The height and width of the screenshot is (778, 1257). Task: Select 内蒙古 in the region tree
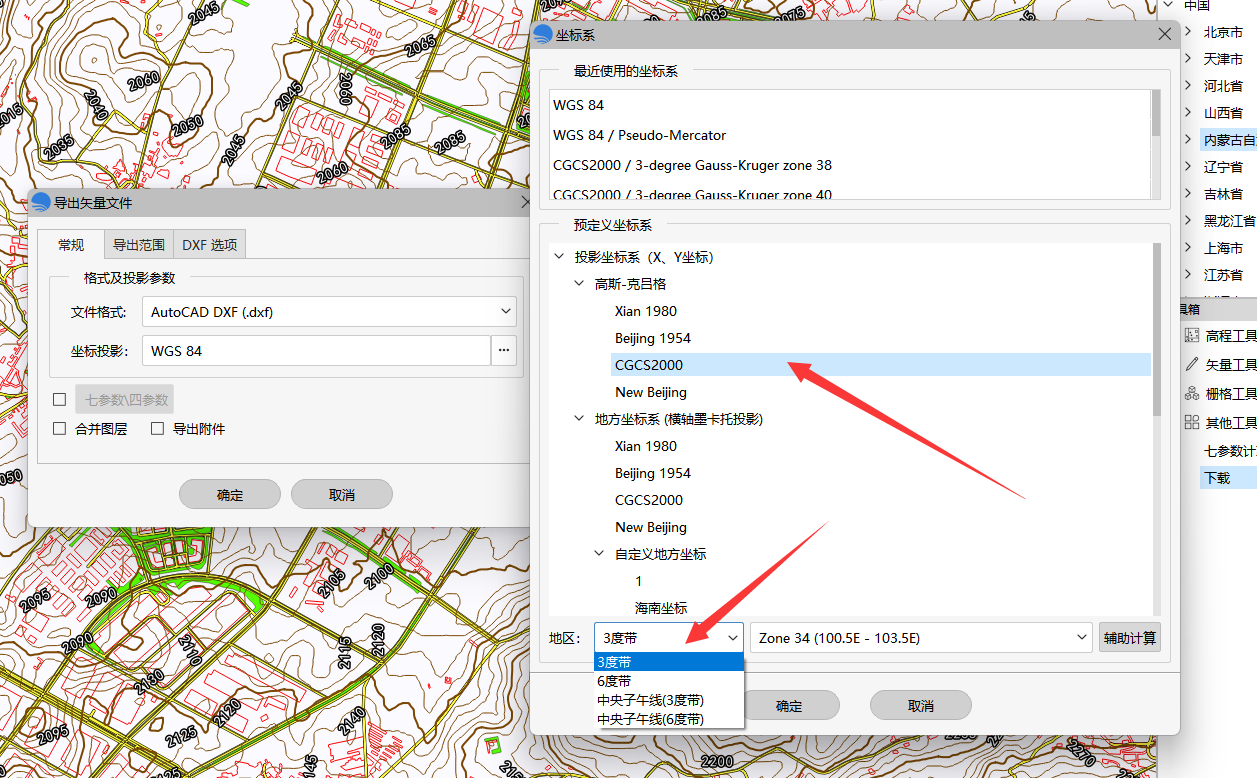tap(1229, 140)
